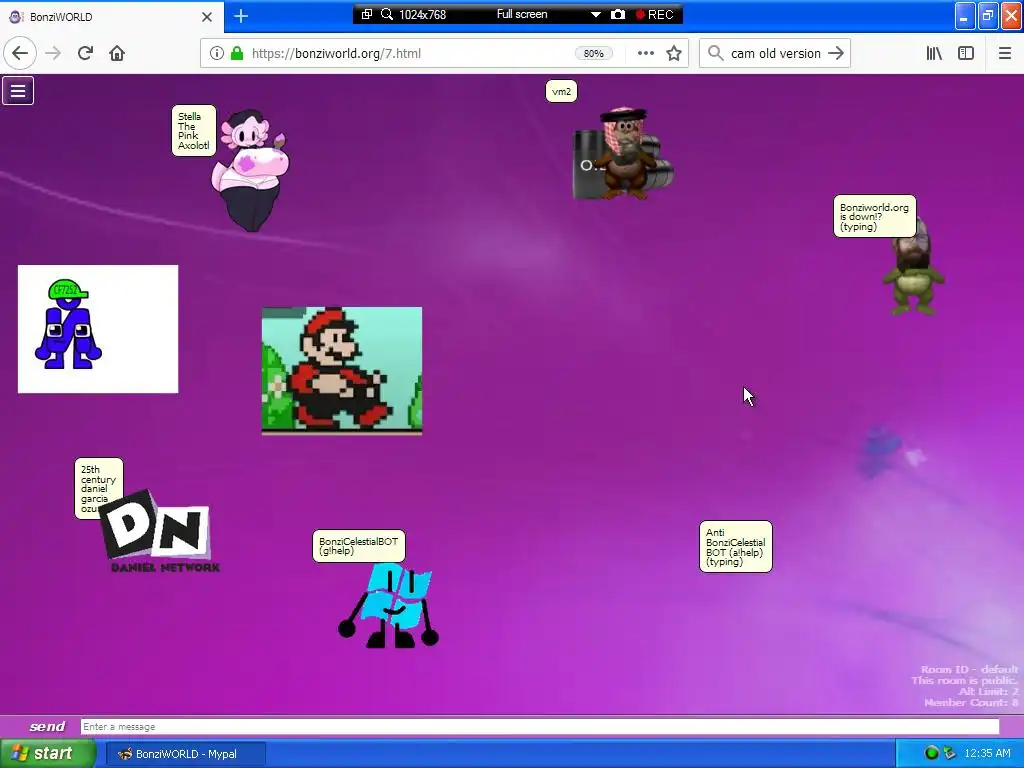Select the Full screen mode label

tap(522, 14)
